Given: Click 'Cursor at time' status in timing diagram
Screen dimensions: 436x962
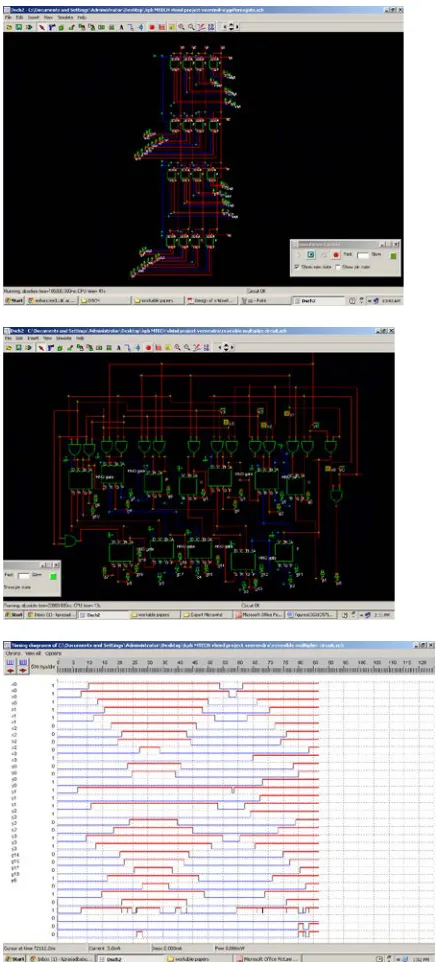Looking at the screenshot, I should point(27,949).
